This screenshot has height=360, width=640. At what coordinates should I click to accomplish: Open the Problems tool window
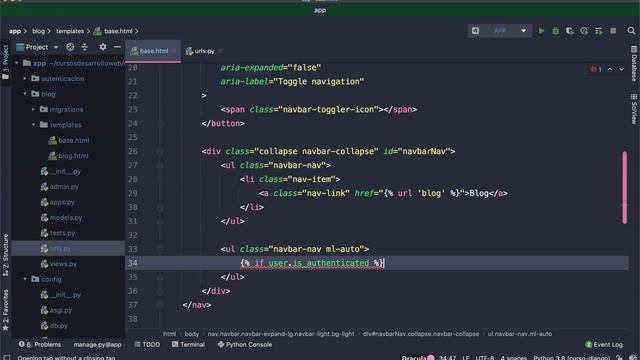click(40, 344)
